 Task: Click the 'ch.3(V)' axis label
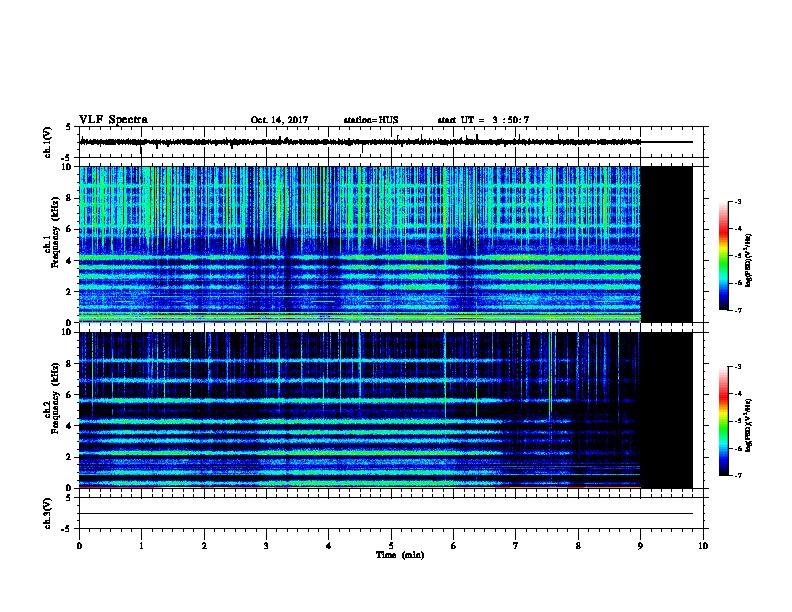47,513
